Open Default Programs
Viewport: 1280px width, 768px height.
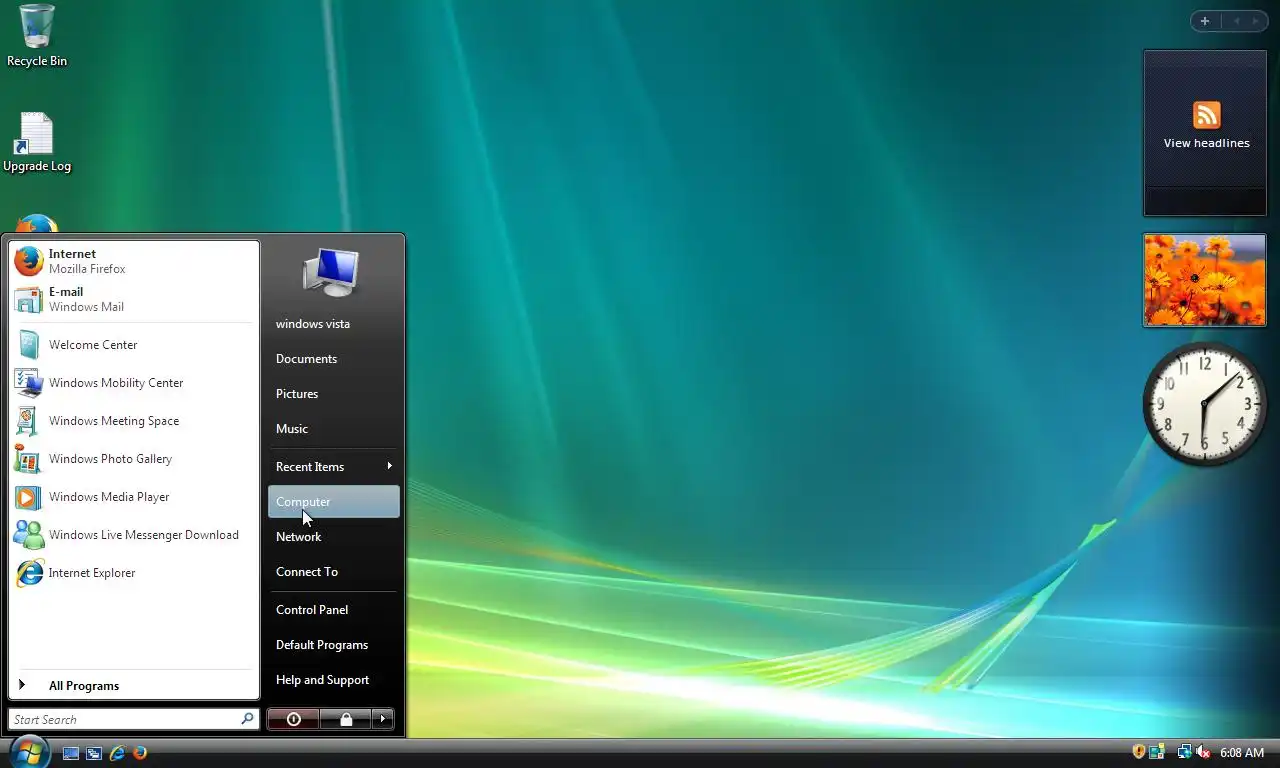(334, 645)
